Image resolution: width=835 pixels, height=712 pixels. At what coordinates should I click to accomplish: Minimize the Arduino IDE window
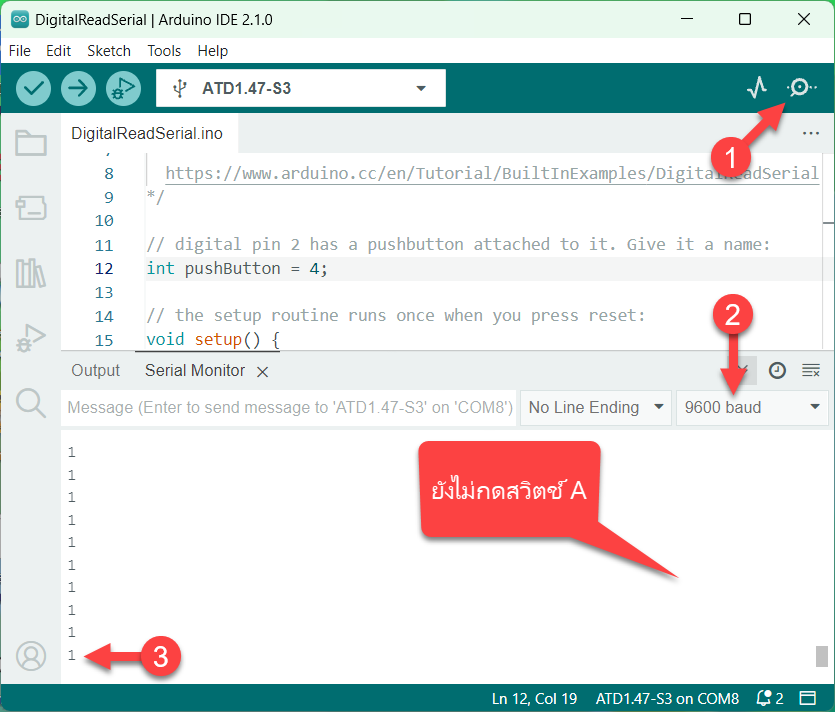pyautogui.click(x=687, y=19)
